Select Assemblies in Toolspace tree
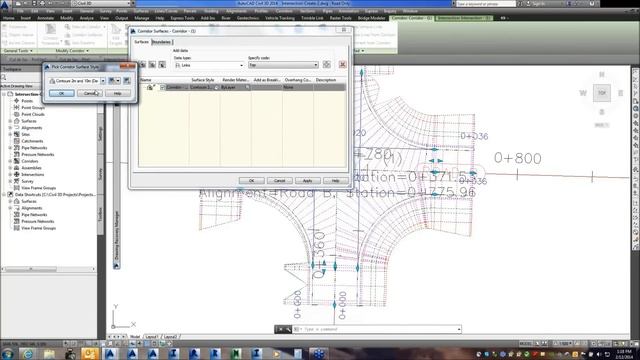Viewport: 640px width, 360px height. [31, 168]
